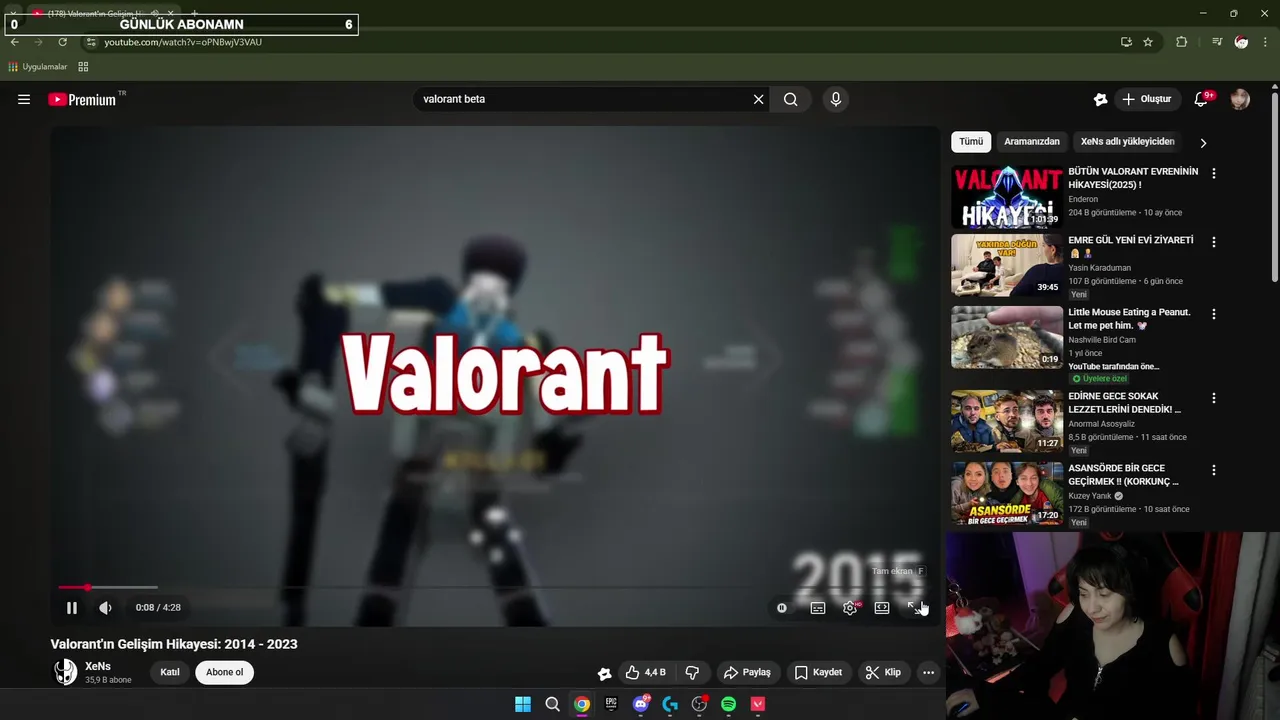This screenshot has width=1280, height=720.
Task: Click the browser address bar URL
Action: tap(183, 42)
